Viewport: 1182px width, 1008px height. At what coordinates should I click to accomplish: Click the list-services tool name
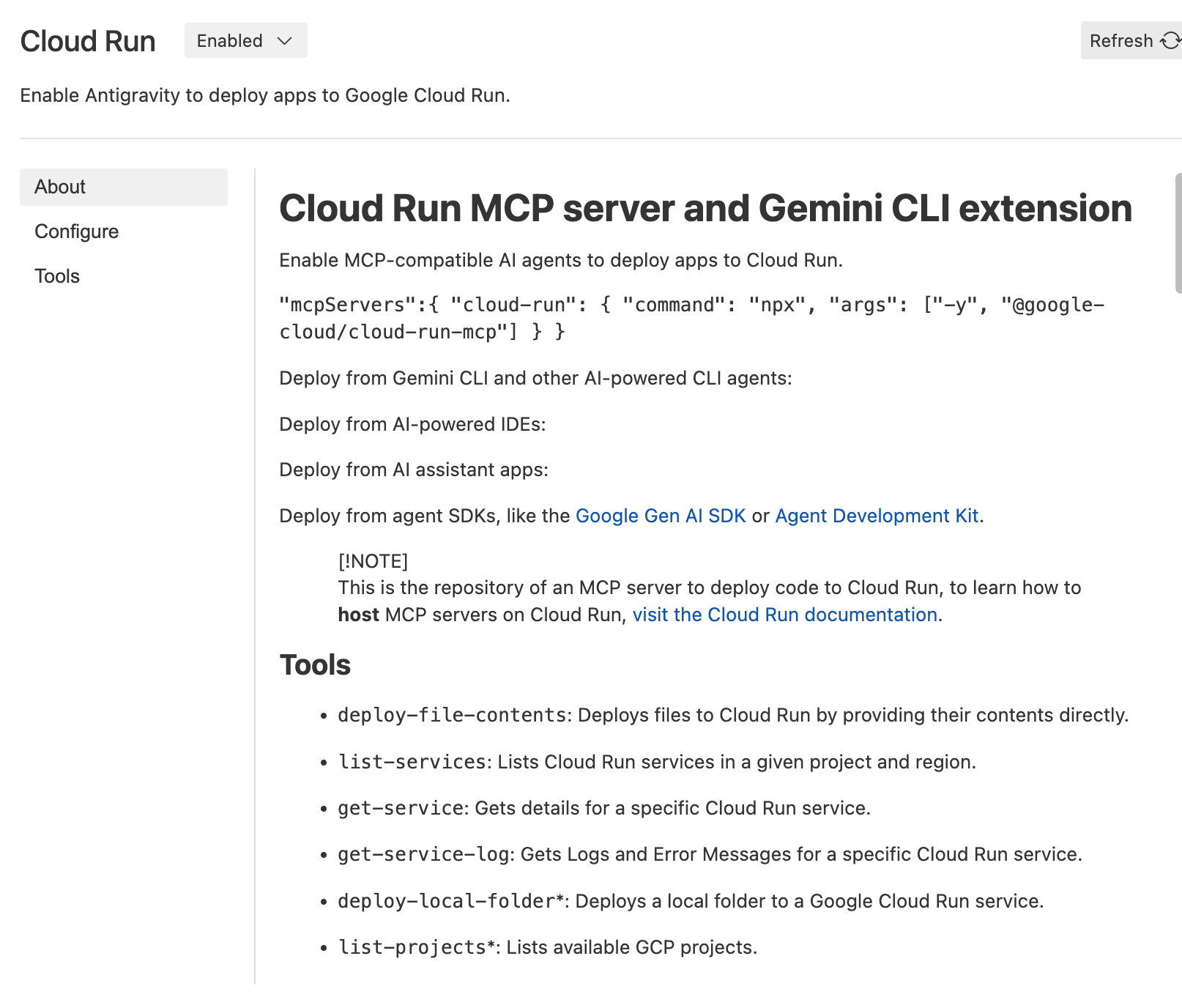coord(412,762)
